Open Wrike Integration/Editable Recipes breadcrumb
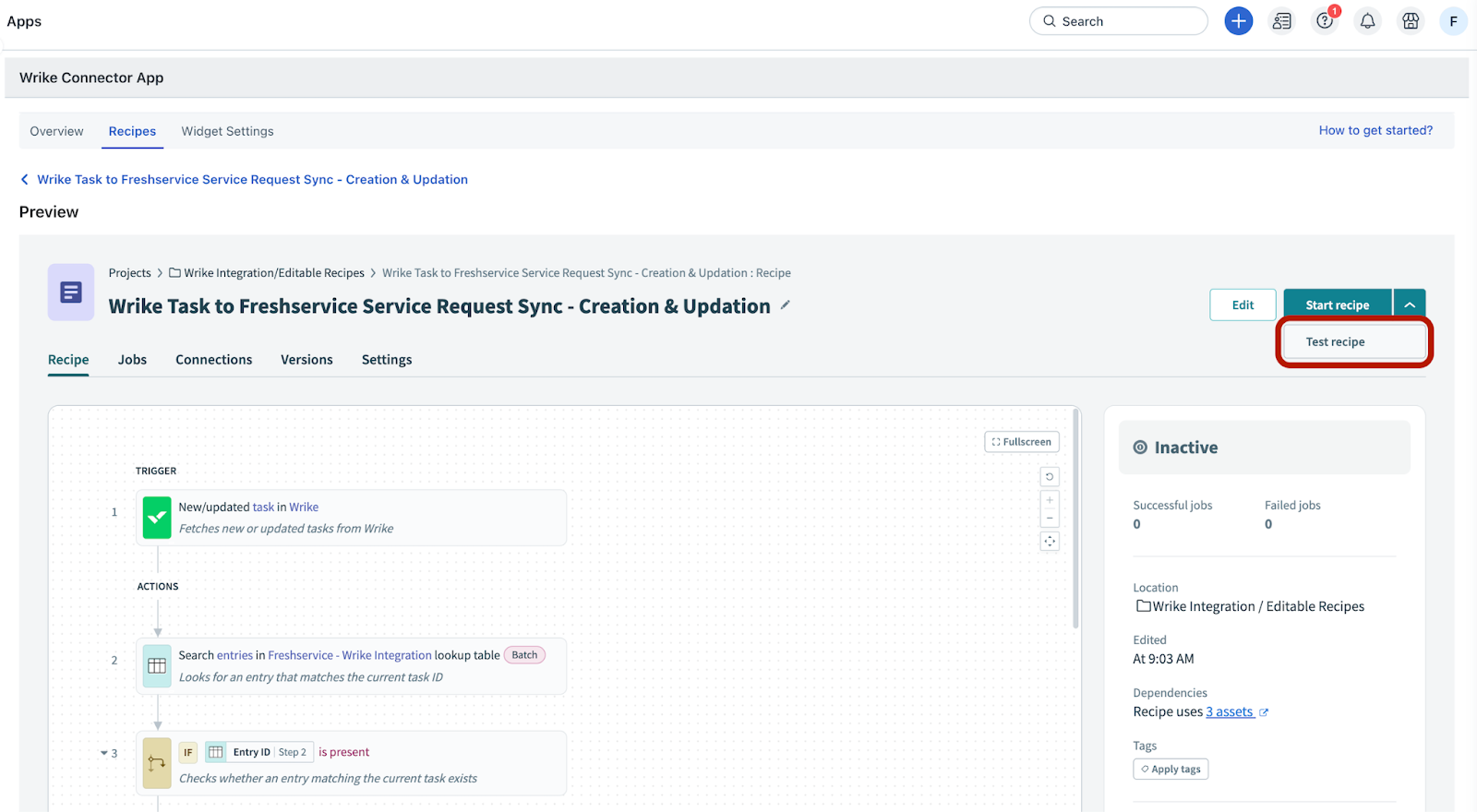 [x=274, y=273]
